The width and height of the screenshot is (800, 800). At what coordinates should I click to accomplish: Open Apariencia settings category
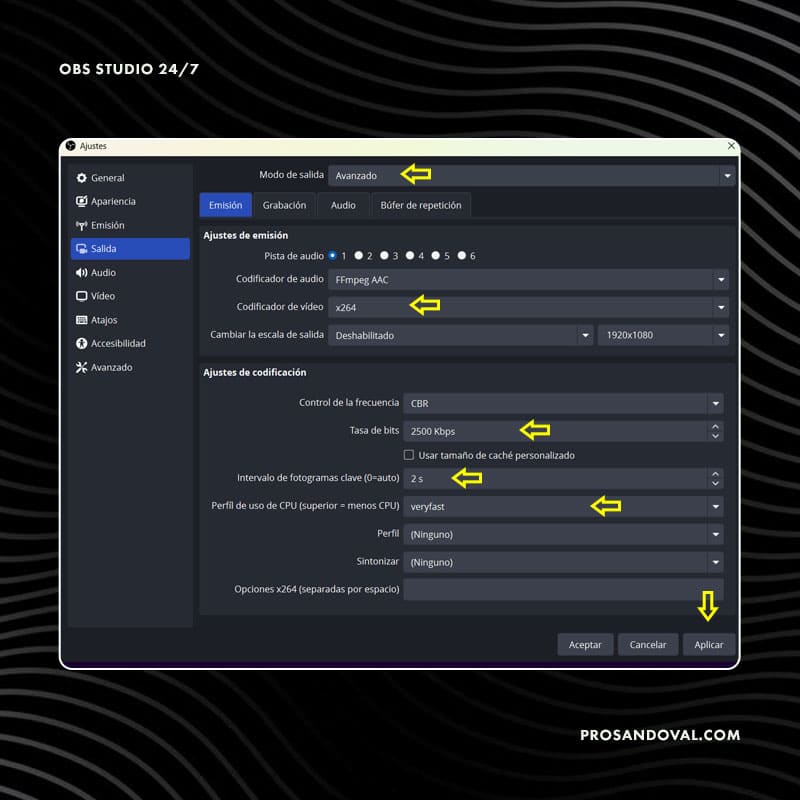(130, 201)
